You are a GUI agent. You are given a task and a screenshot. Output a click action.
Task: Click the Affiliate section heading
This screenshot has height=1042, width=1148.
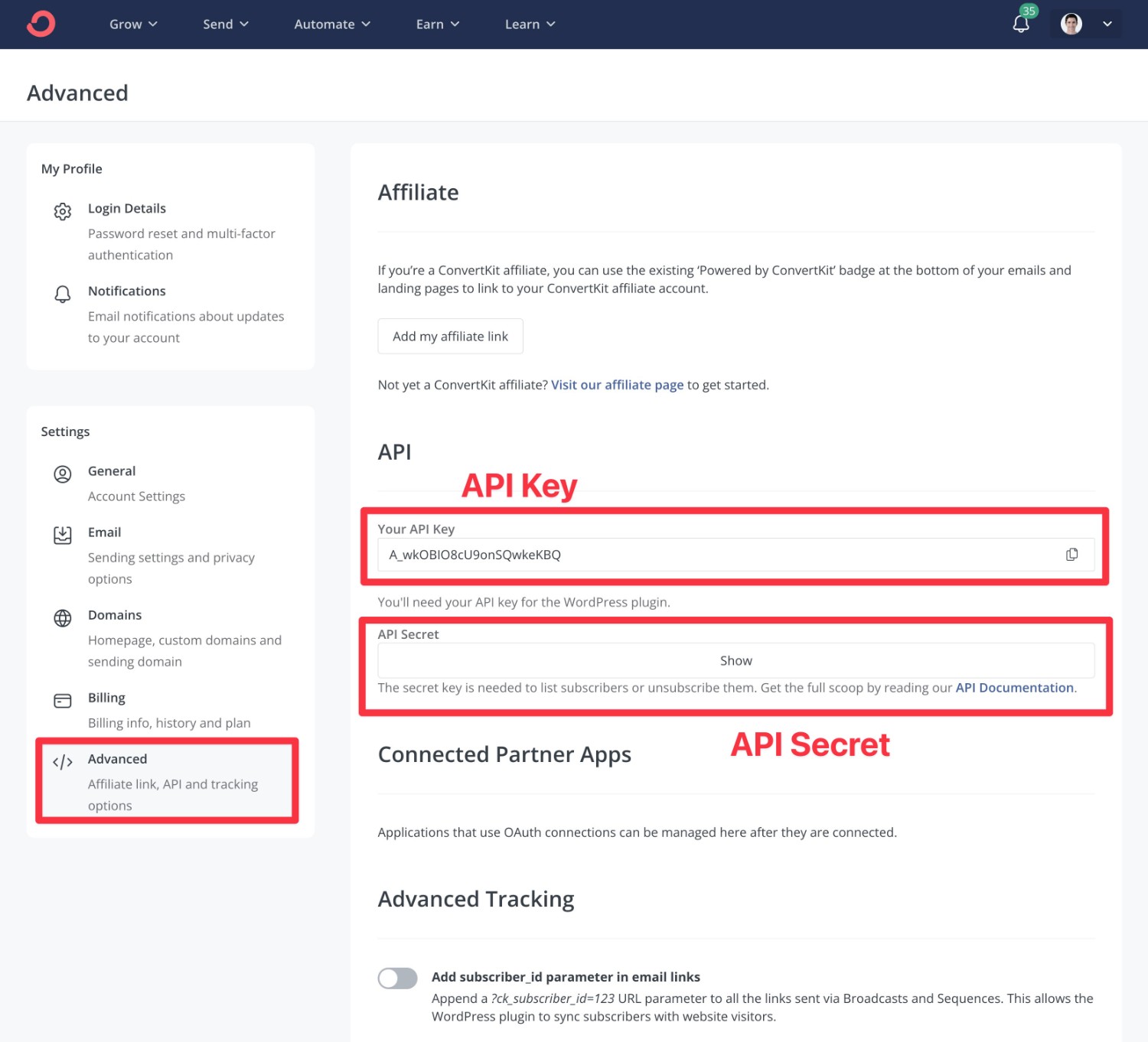pos(418,193)
